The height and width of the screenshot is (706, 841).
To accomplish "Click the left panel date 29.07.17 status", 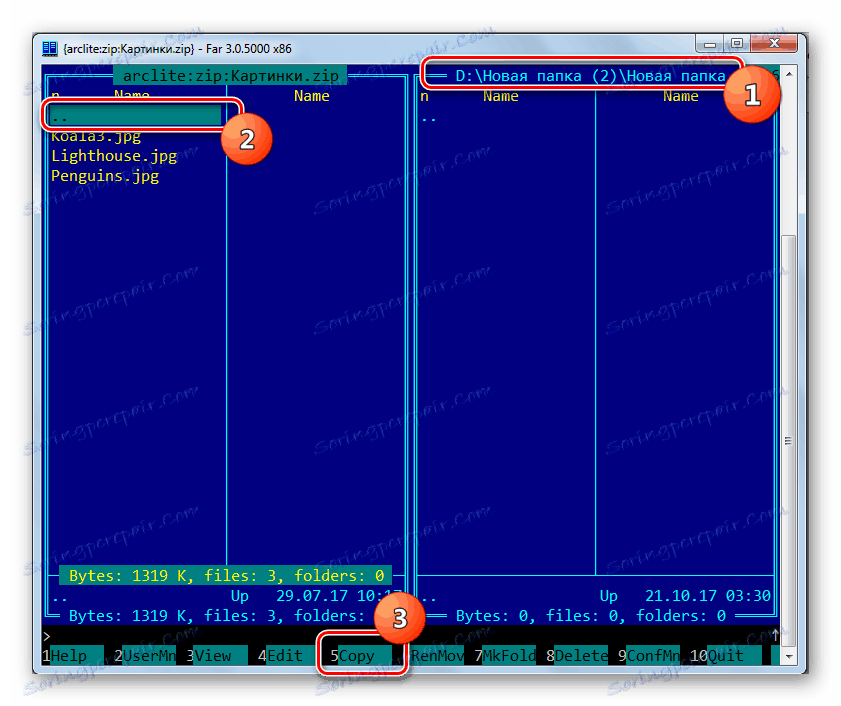I will pos(338,596).
